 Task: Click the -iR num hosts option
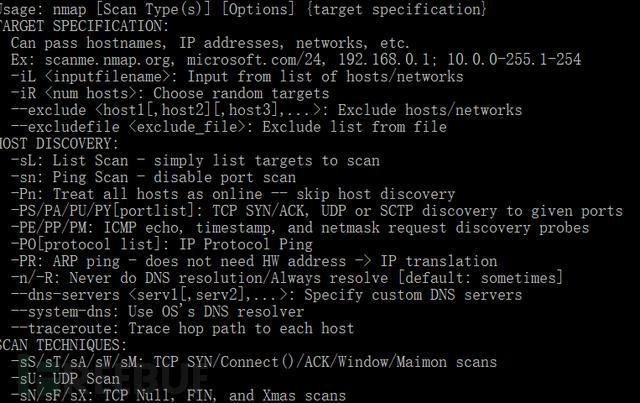point(170,94)
